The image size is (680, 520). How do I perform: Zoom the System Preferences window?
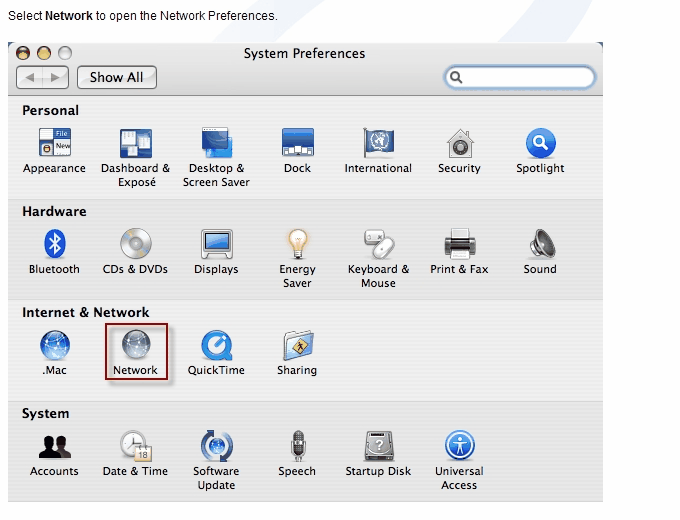pos(65,53)
